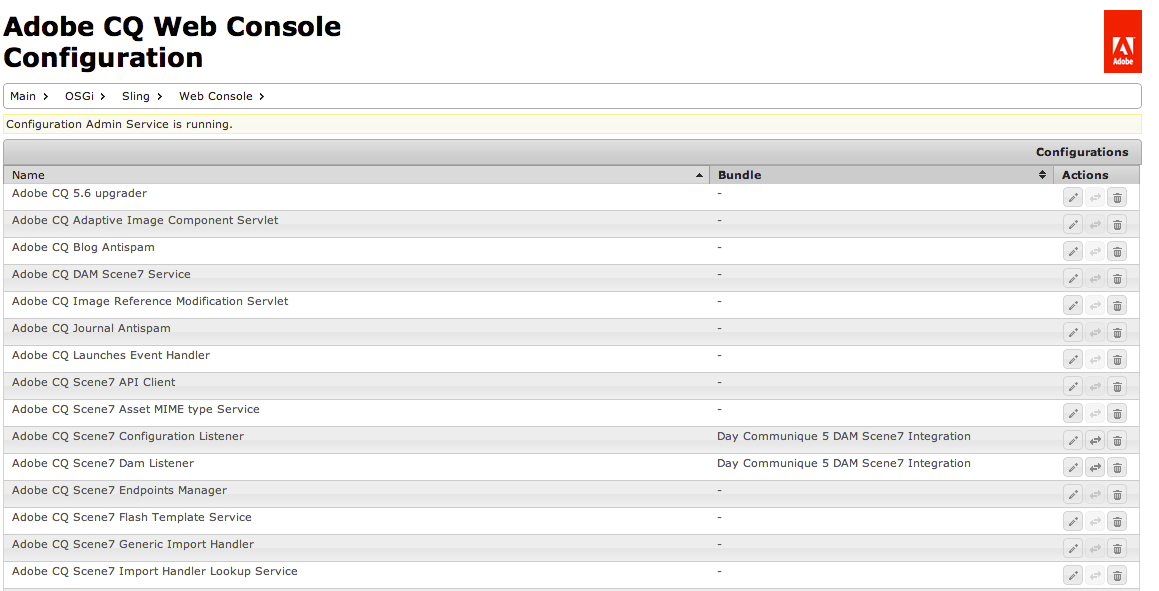The height and width of the screenshot is (591, 1159).
Task: Click the Adobe logo
Action: coord(1122,41)
